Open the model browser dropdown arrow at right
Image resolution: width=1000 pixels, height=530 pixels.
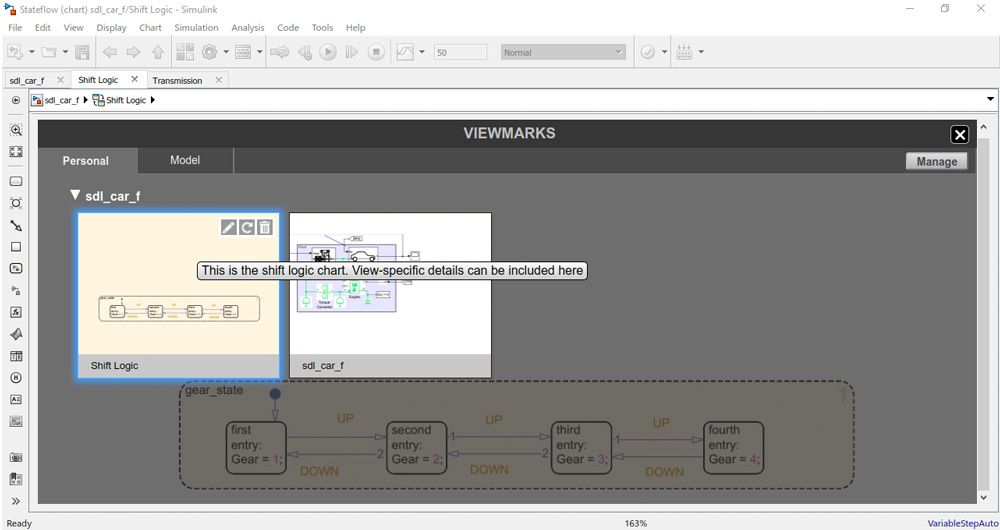tap(990, 100)
